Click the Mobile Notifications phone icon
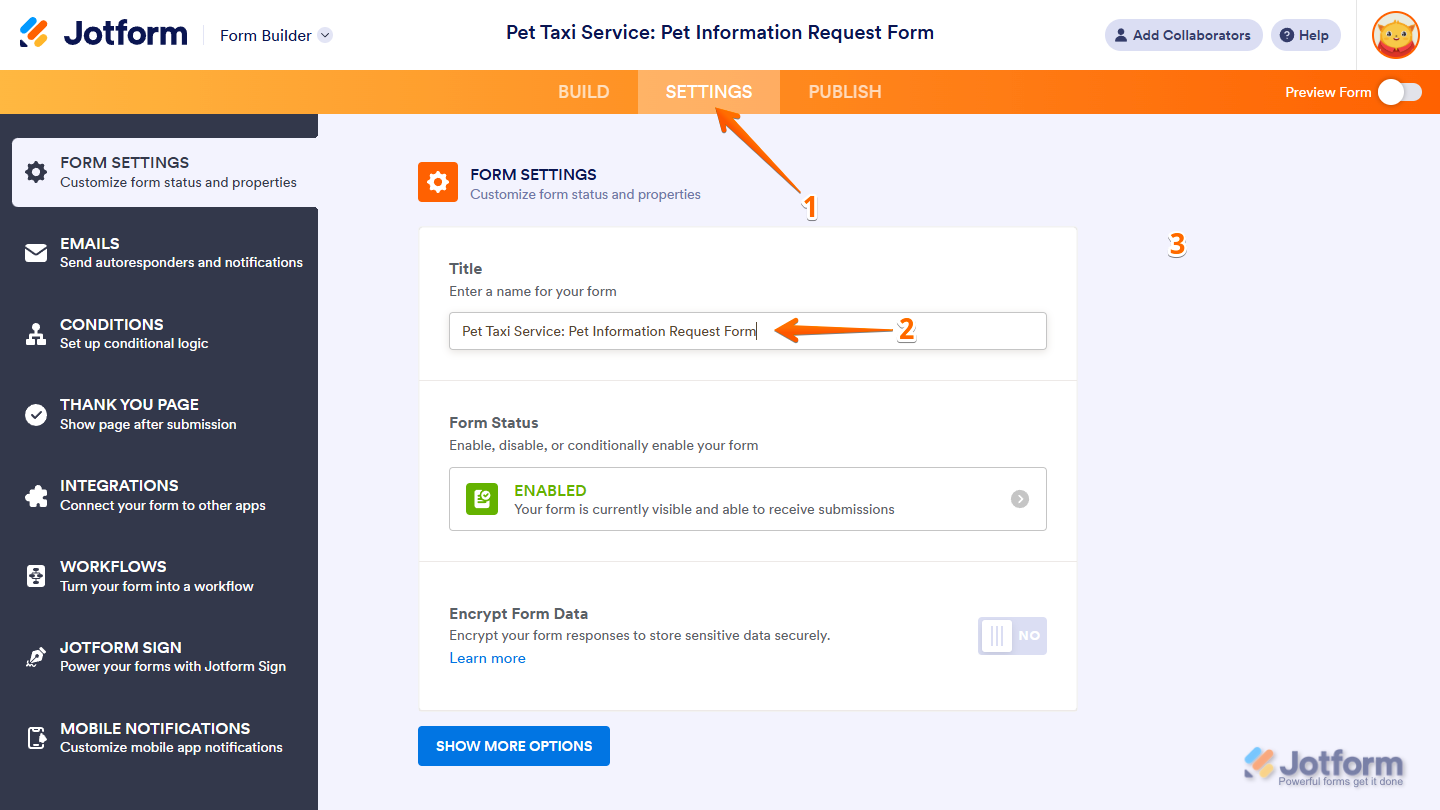The image size is (1440, 810). pyautogui.click(x=36, y=738)
